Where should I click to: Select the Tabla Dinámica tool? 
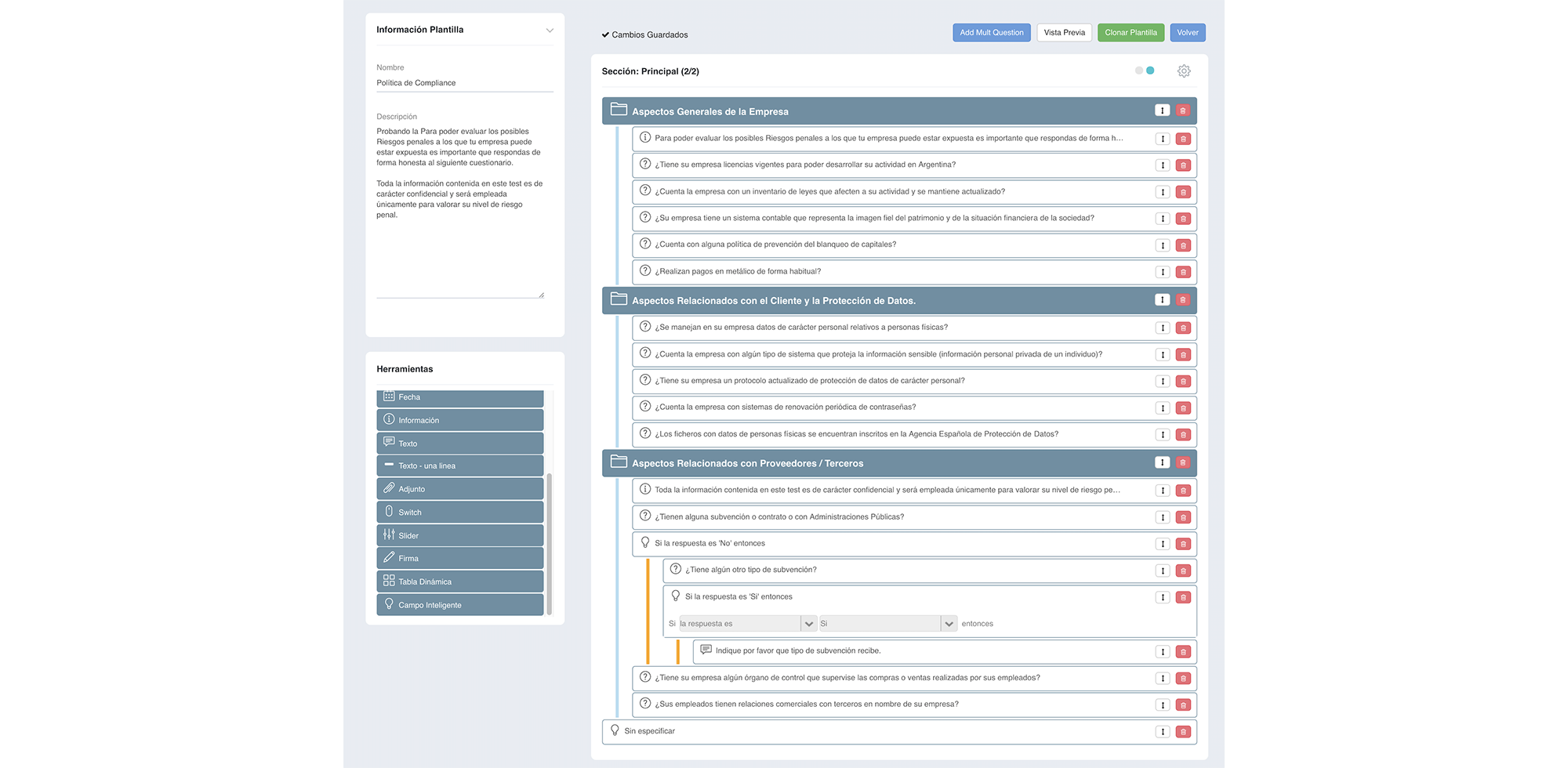click(460, 581)
